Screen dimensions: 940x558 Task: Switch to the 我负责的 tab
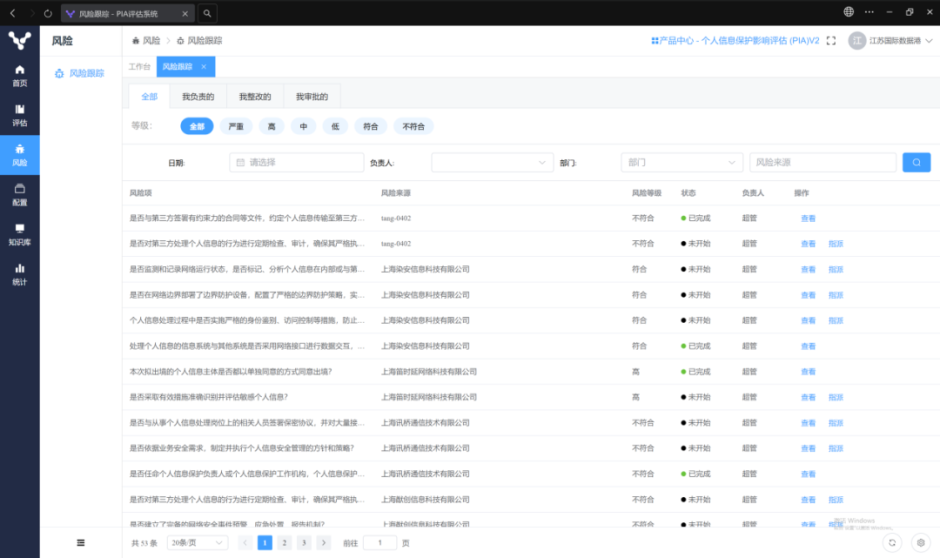point(197,97)
